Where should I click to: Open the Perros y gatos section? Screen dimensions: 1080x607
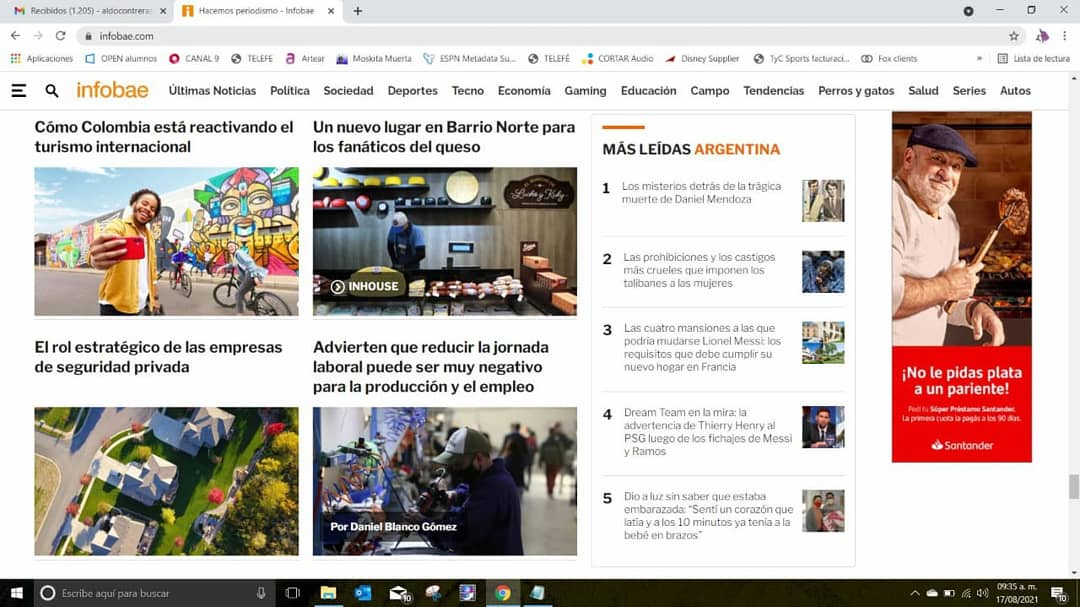(x=856, y=90)
